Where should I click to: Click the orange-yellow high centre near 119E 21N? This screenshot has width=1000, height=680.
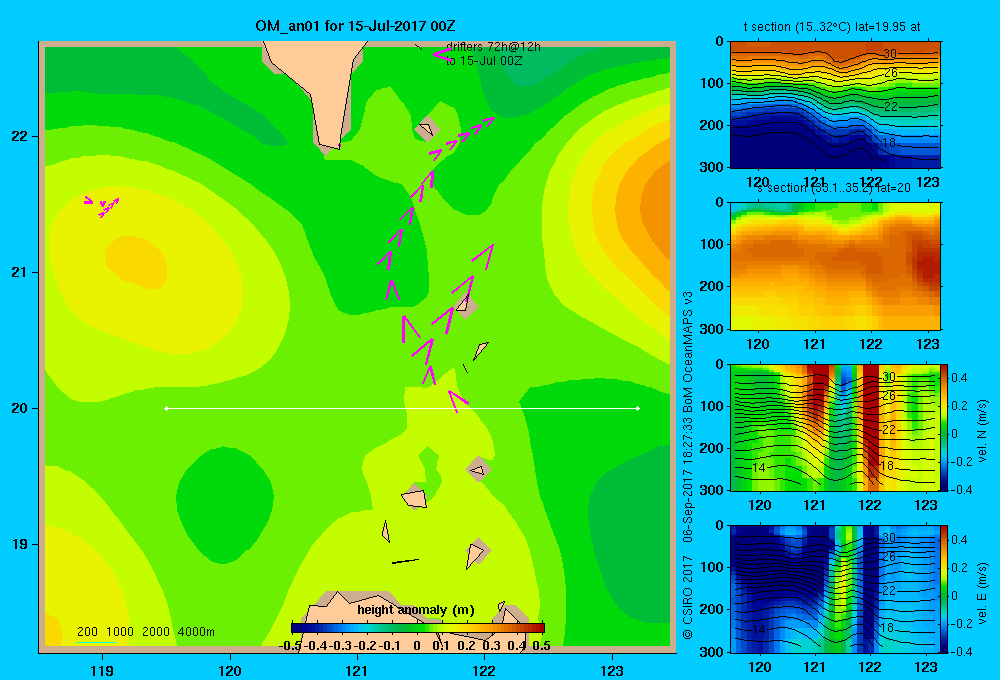click(x=136, y=262)
